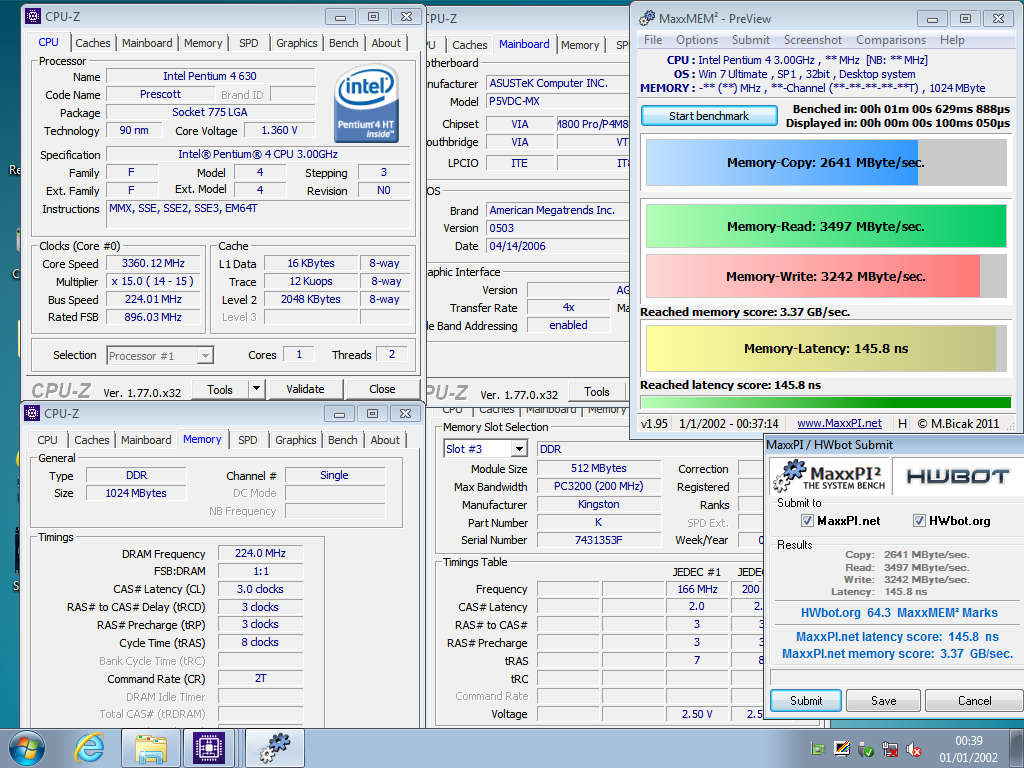Toggle the MaxxPI.net submit checkbox
1024x768 pixels.
pos(807,520)
